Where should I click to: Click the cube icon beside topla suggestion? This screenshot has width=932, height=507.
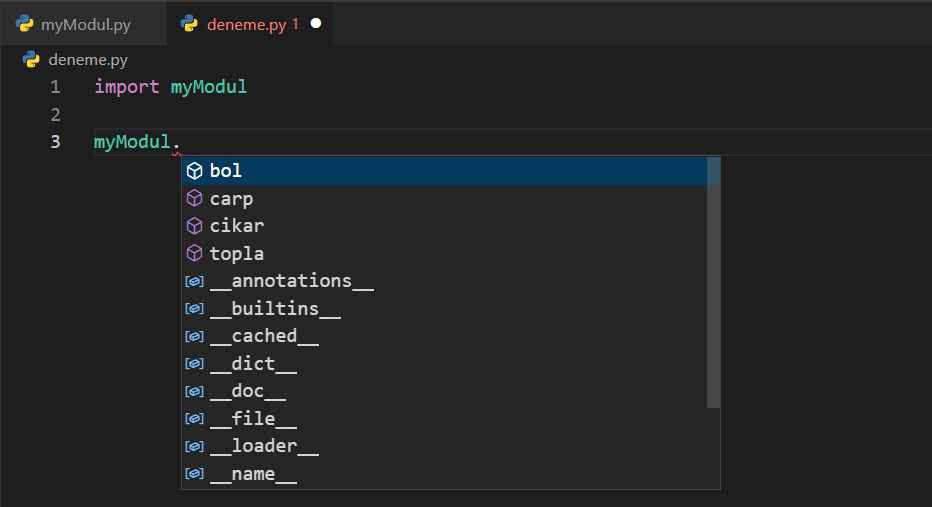click(195, 254)
